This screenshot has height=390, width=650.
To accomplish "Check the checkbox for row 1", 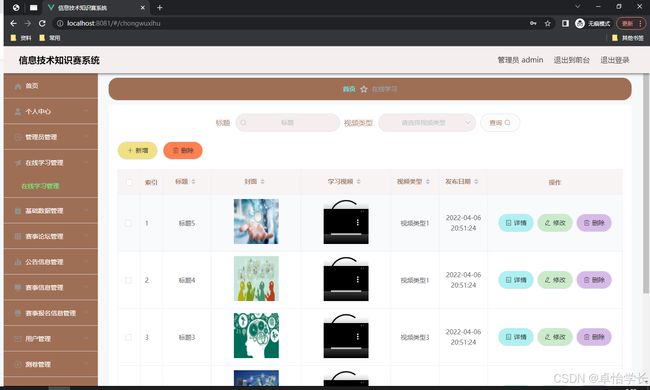I will click(129, 223).
